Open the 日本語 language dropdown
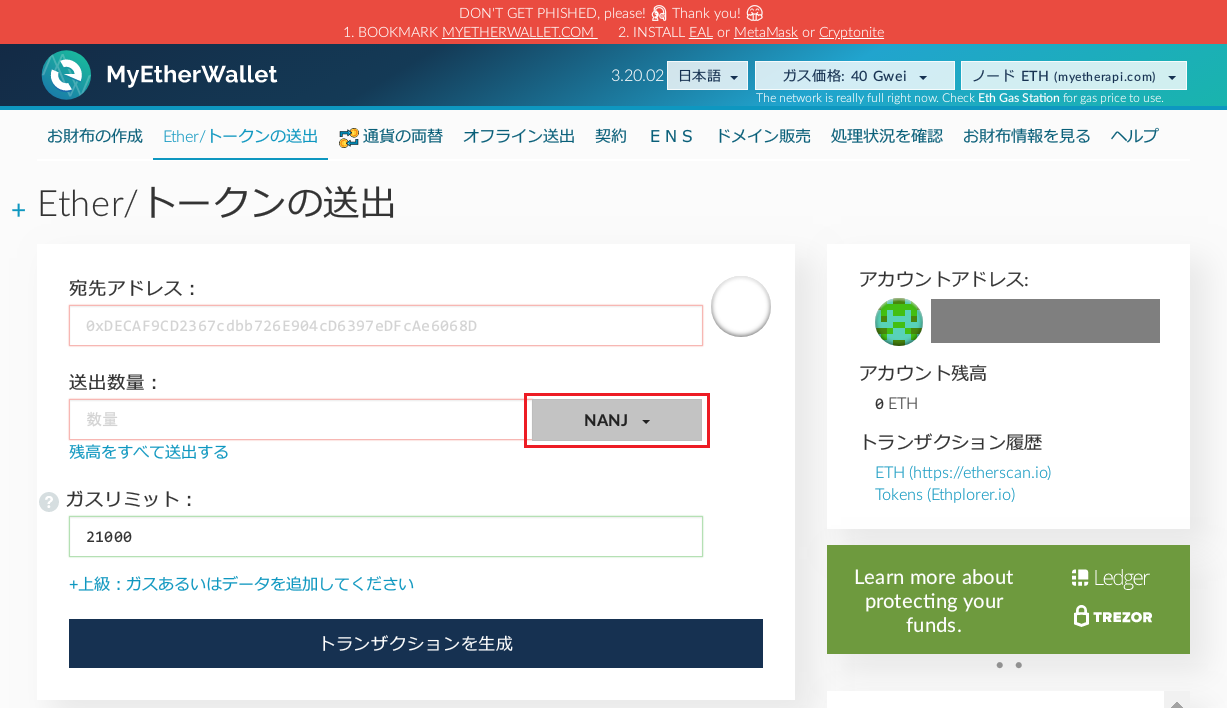This screenshot has width=1227, height=708. pos(707,76)
